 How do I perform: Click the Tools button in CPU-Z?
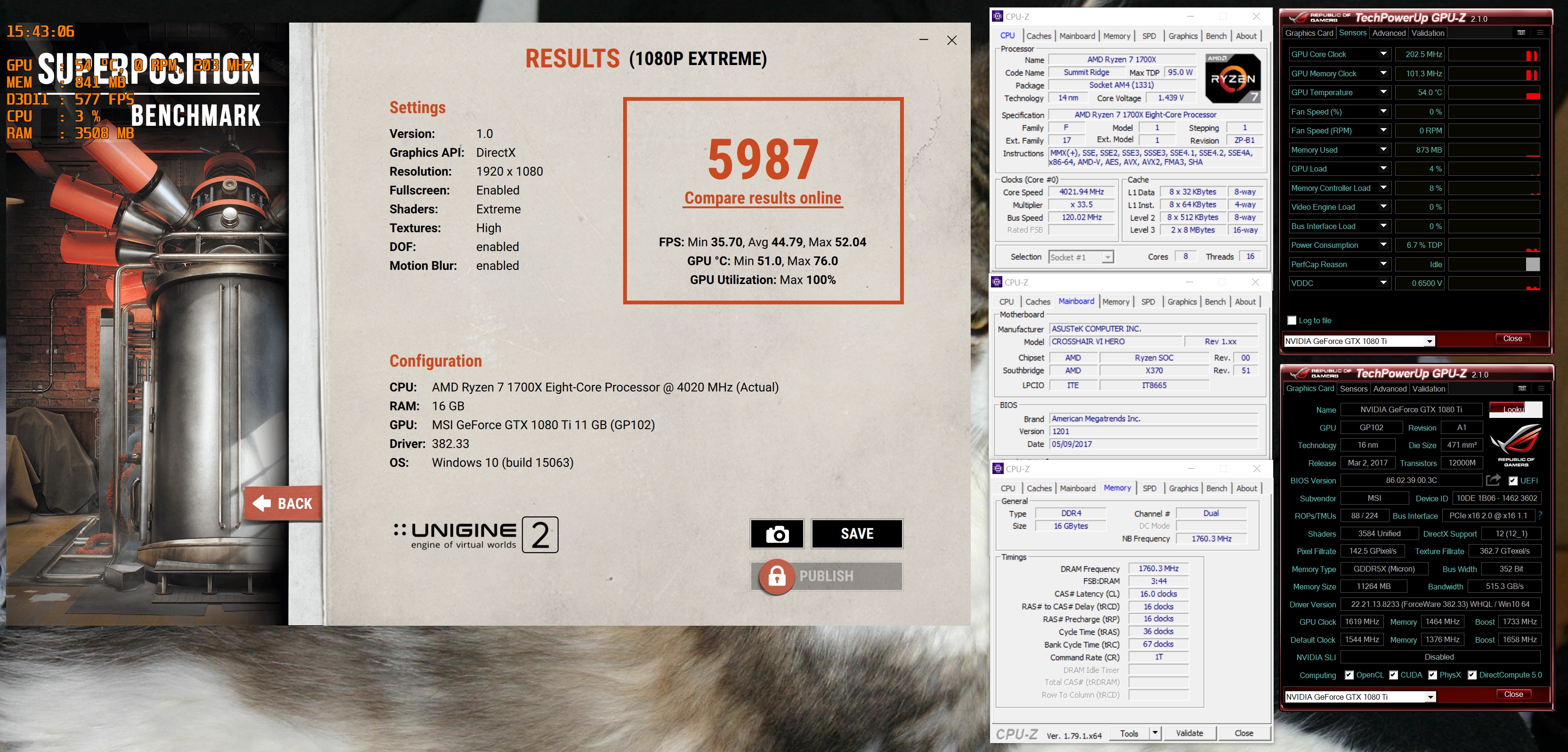pos(1129,733)
